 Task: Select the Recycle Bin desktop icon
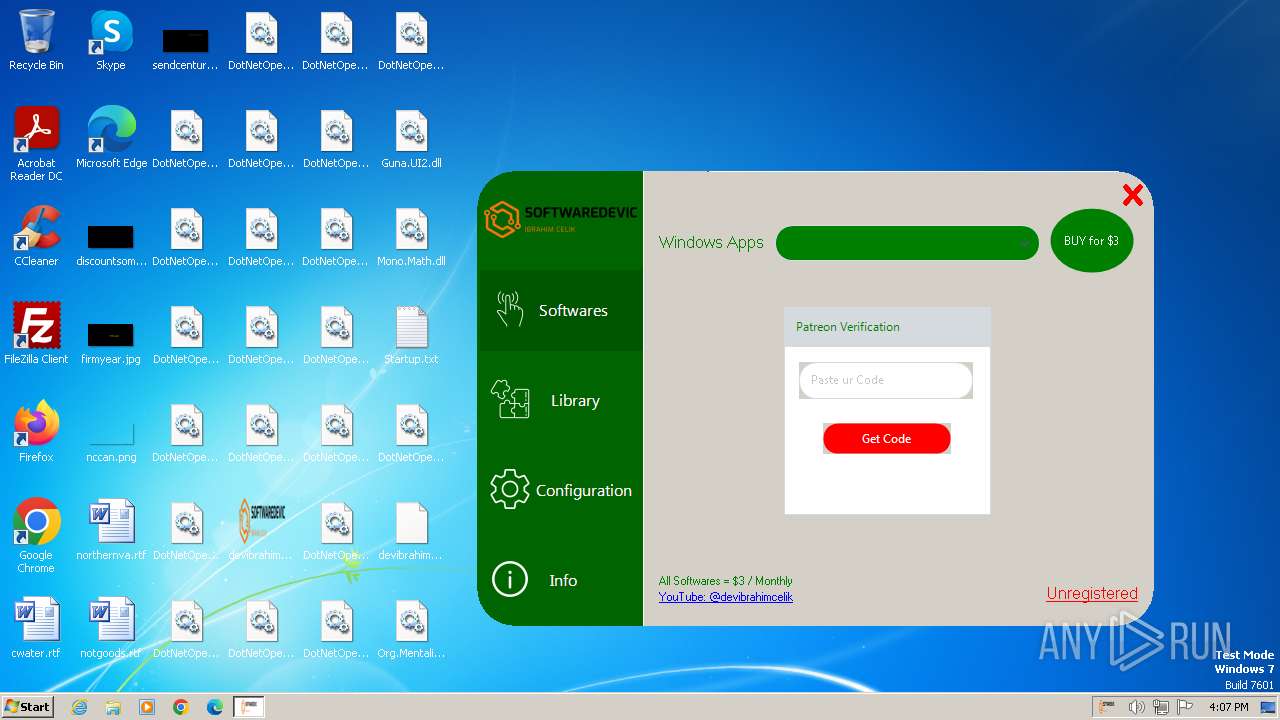(36, 40)
